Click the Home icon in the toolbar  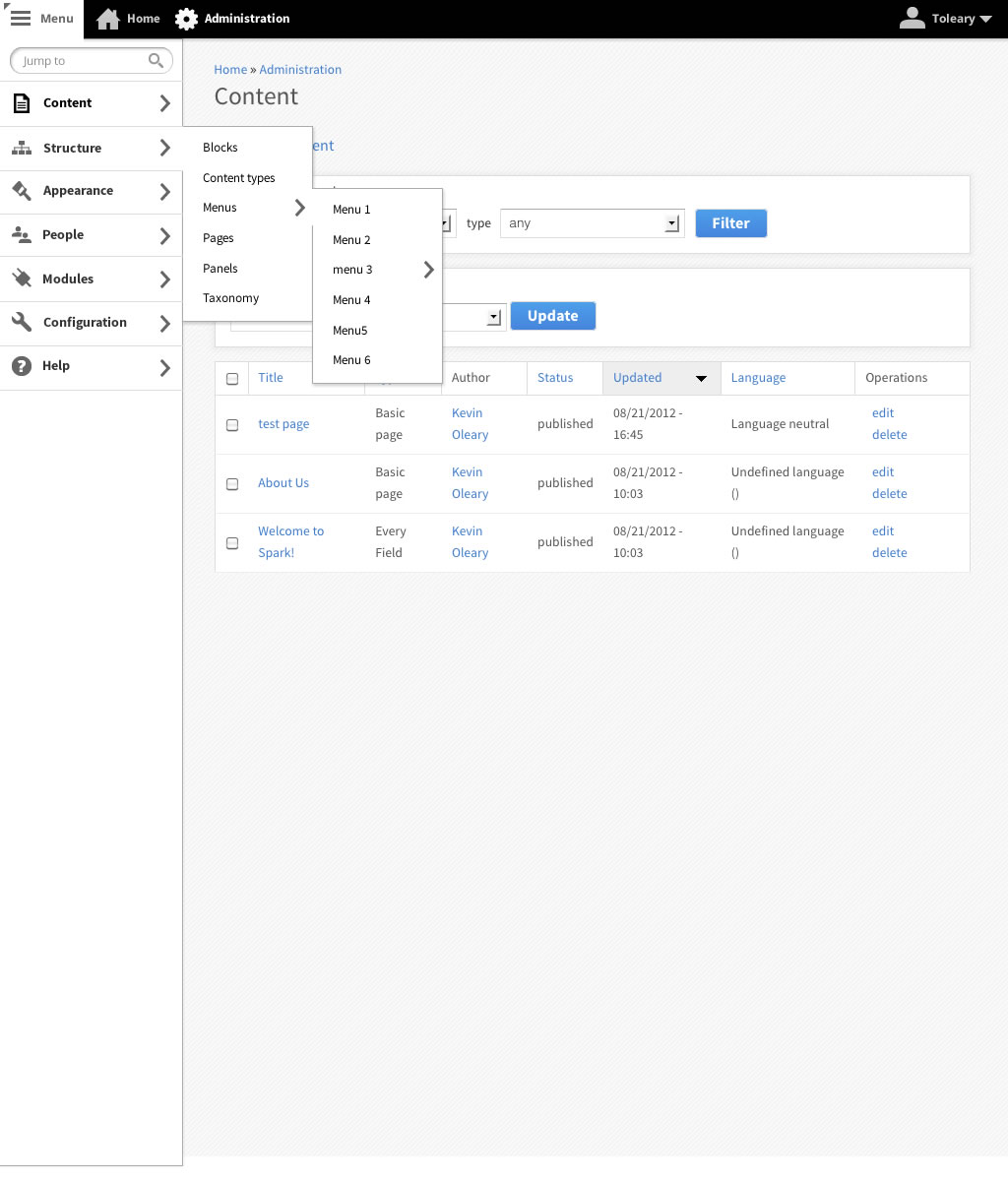pos(108,18)
